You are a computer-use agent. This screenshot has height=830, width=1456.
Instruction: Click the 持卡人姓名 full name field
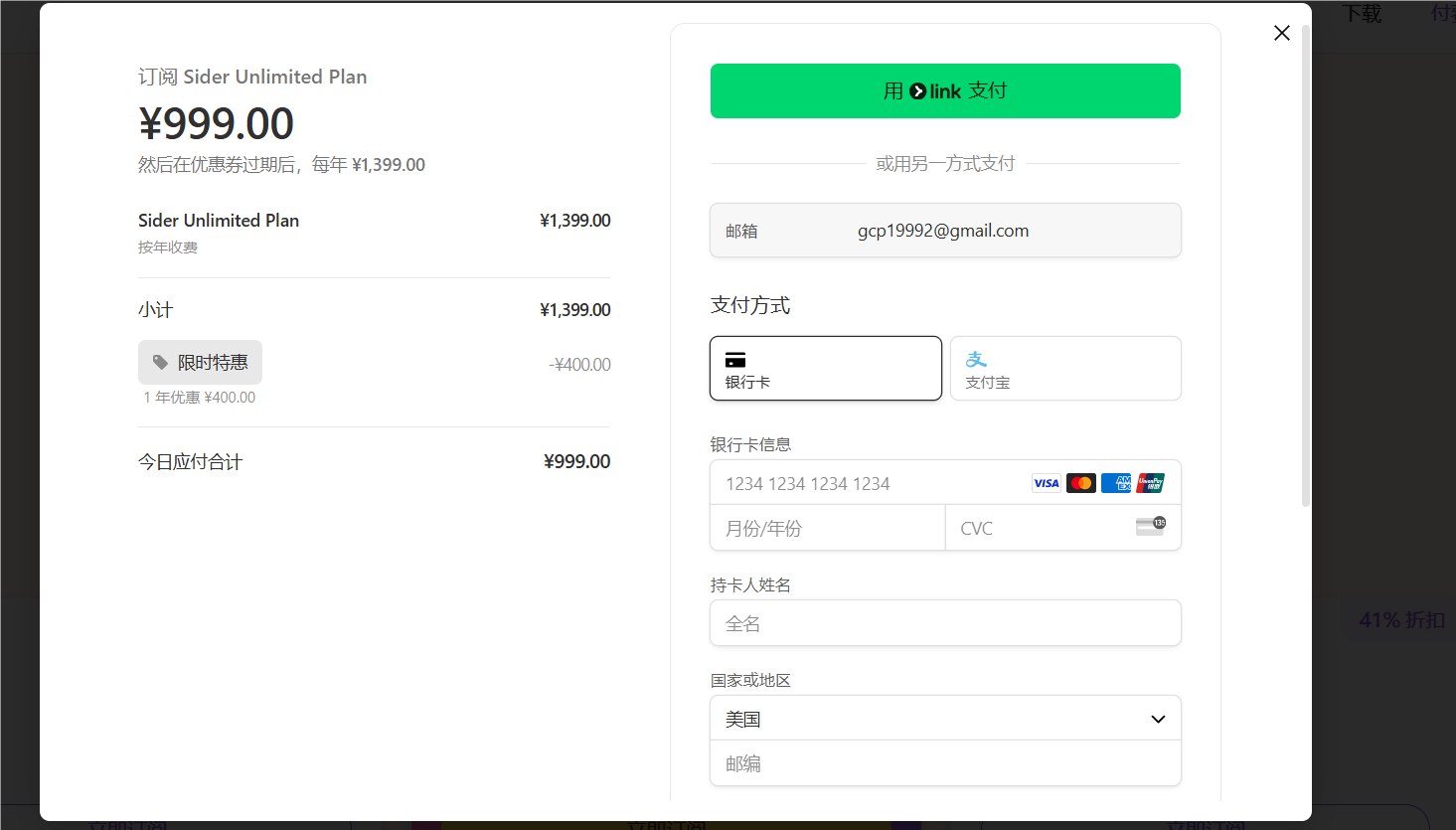[x=945, y=623]
